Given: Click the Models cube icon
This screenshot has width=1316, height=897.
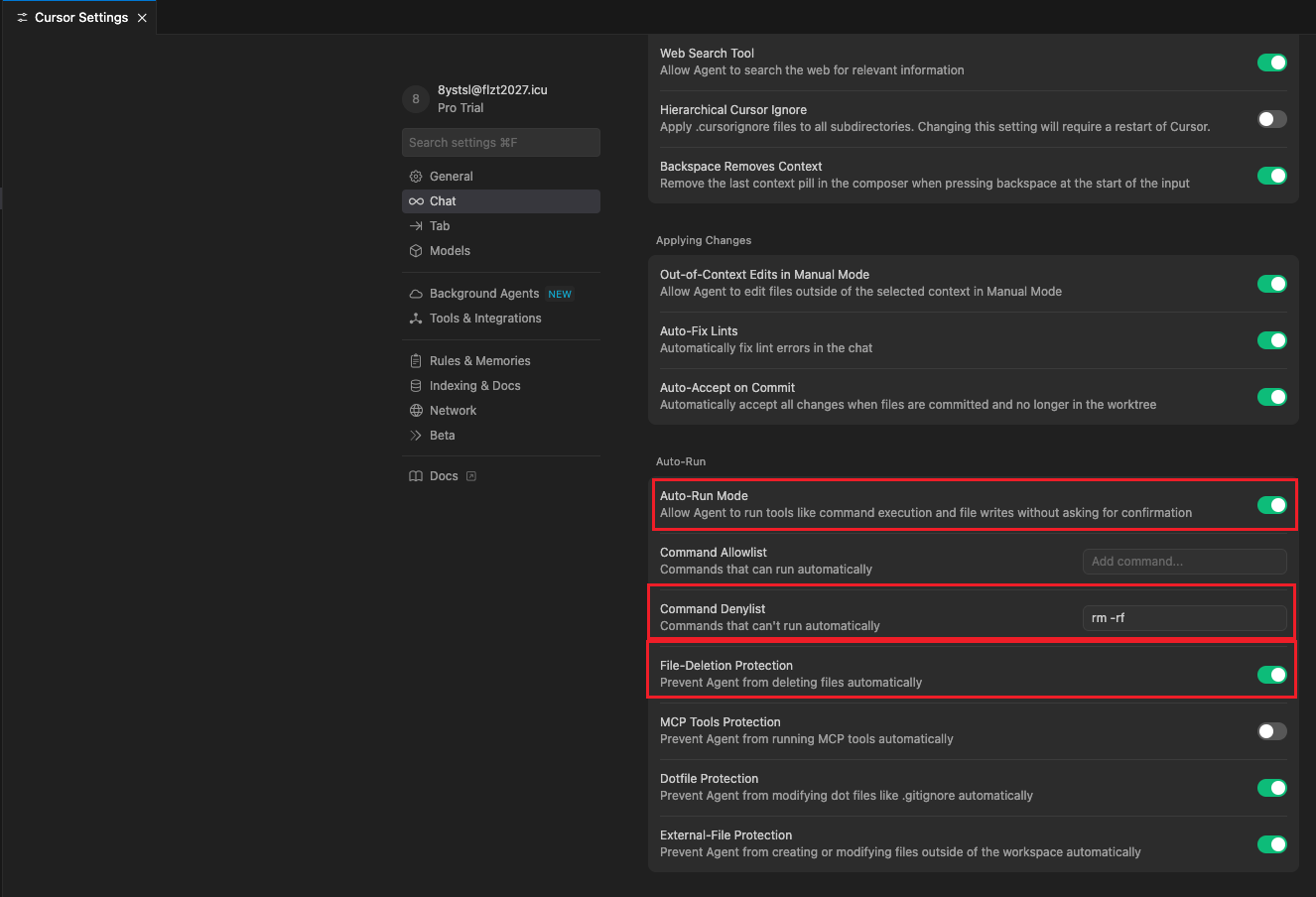Looking at the screenshot, I should [x=416, y=251].
